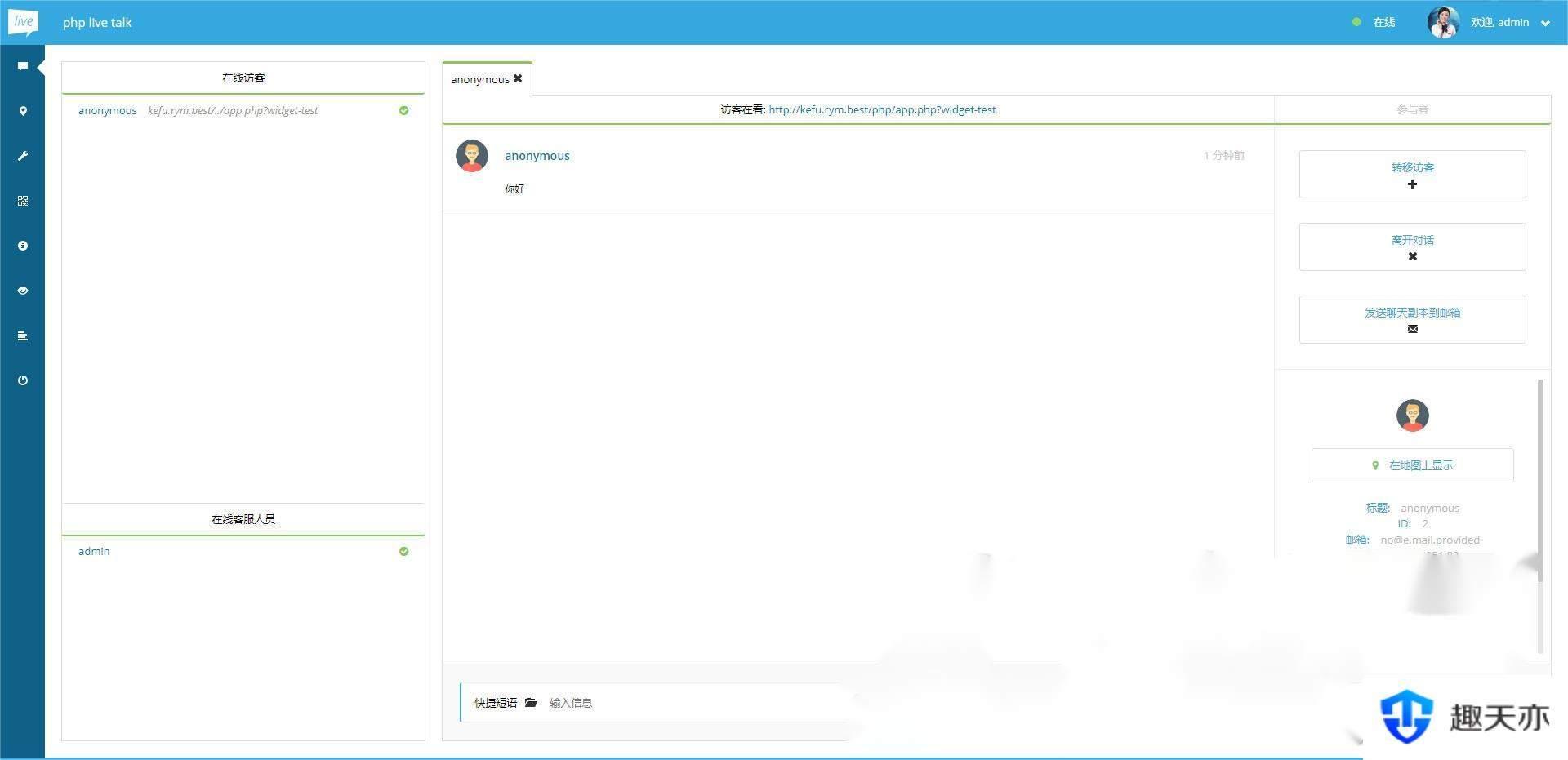Viewport: 1568px width, 760px height.
Task: Click the anonymous avatar in chat message
Action: 472,156
